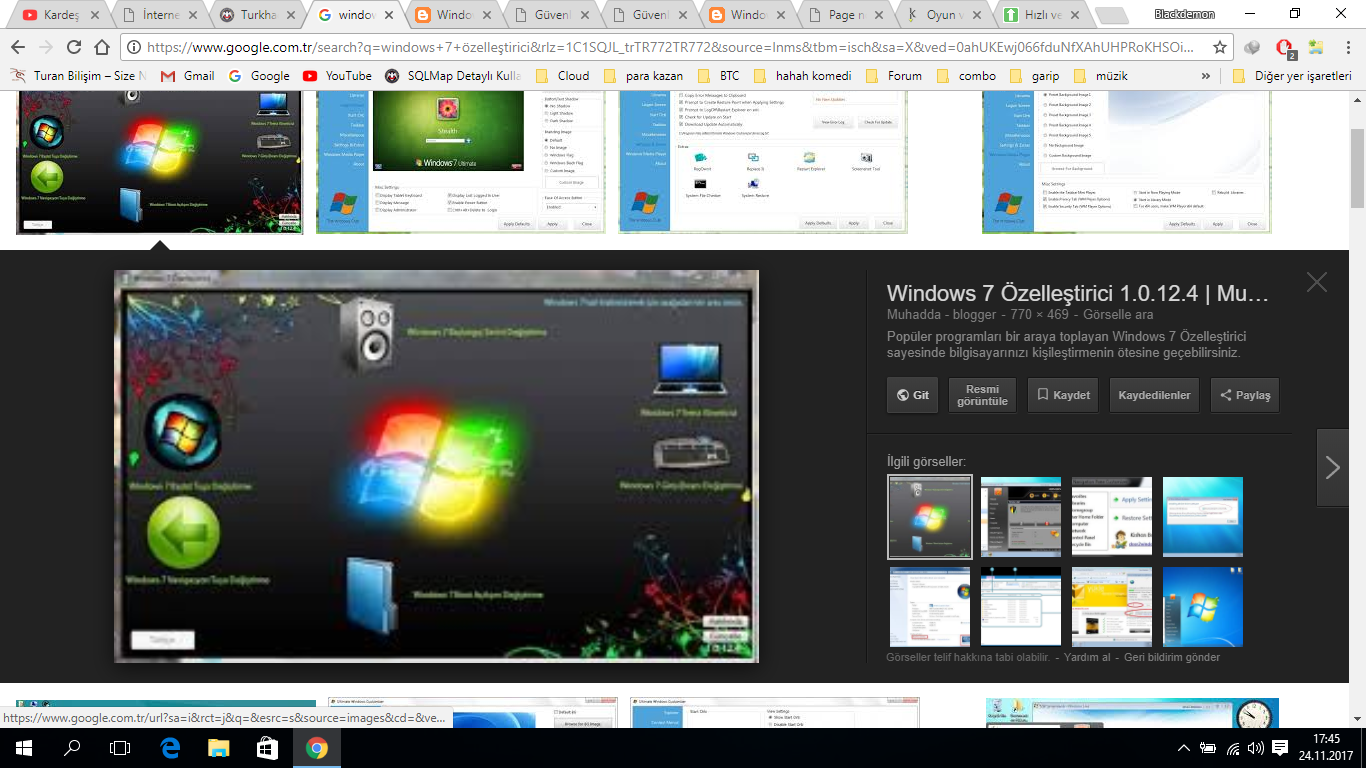Image resolution: width=1366 pixels, height=768 pixels.
Task: Click the "Geri bildirim gönder" link
Action: (1172, 658)
